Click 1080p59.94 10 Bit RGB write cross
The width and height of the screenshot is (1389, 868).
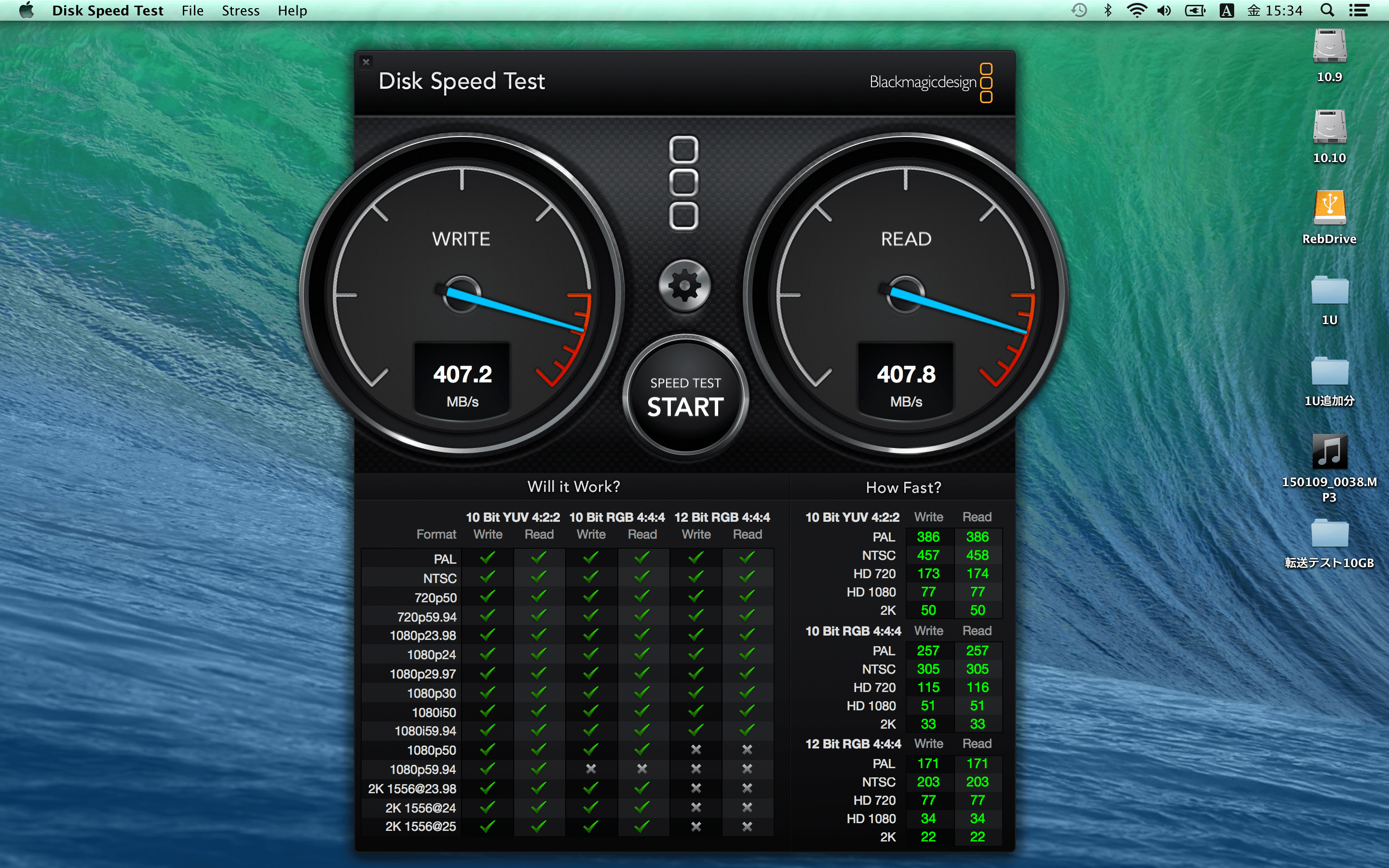[x=591, y=769]
